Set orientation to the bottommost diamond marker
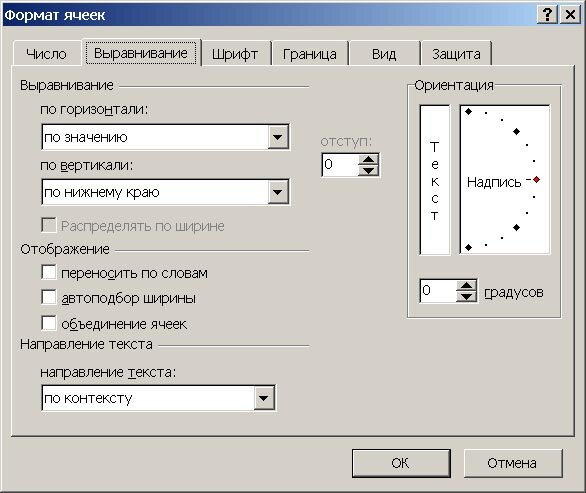586x493 pixels. click(468, 247)
